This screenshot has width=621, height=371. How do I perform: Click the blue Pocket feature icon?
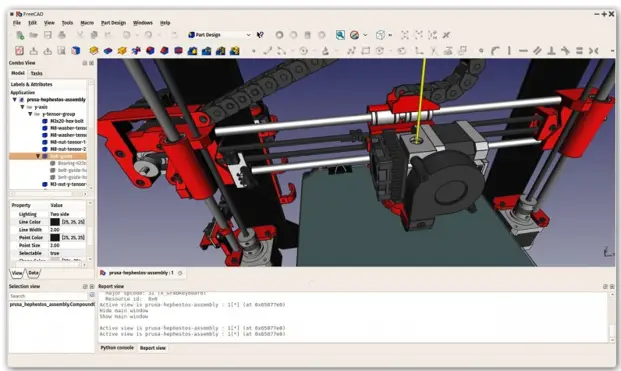pyautogui.click(x=108, y=51)
